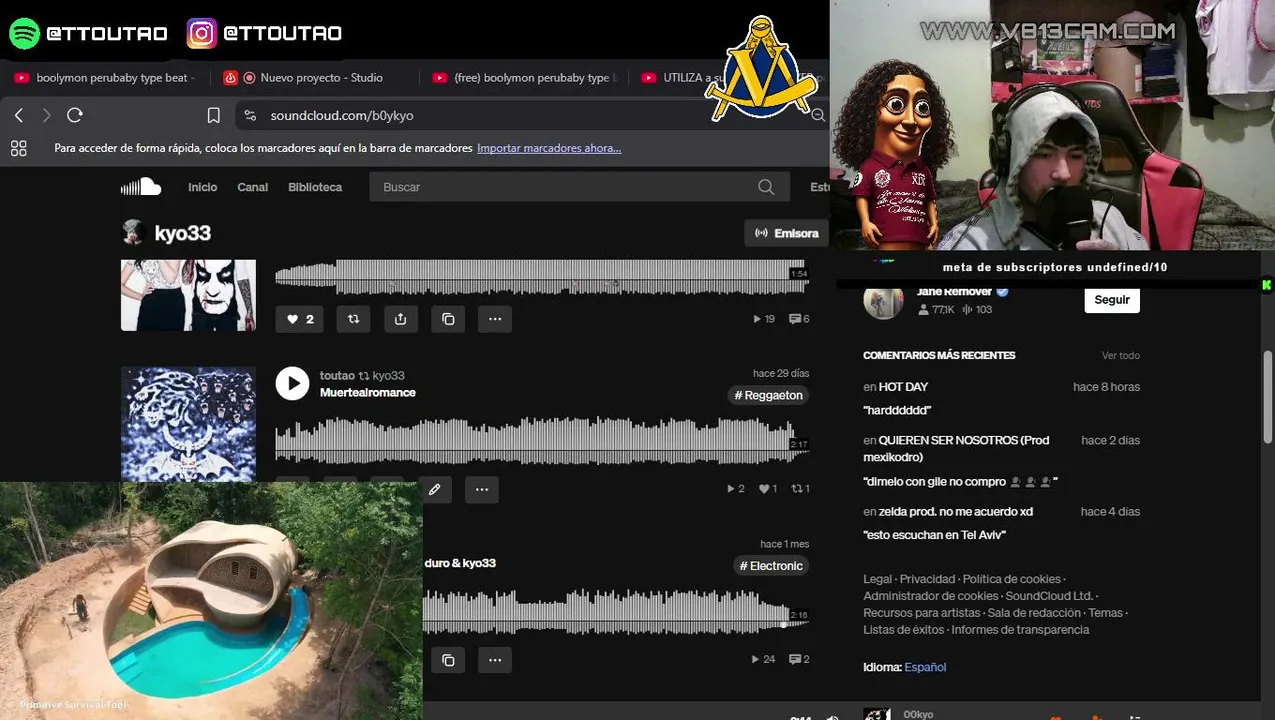Go back in the browser
Image resolution: width=1275 pixels, height=720 pixels.
click(19, 115)
